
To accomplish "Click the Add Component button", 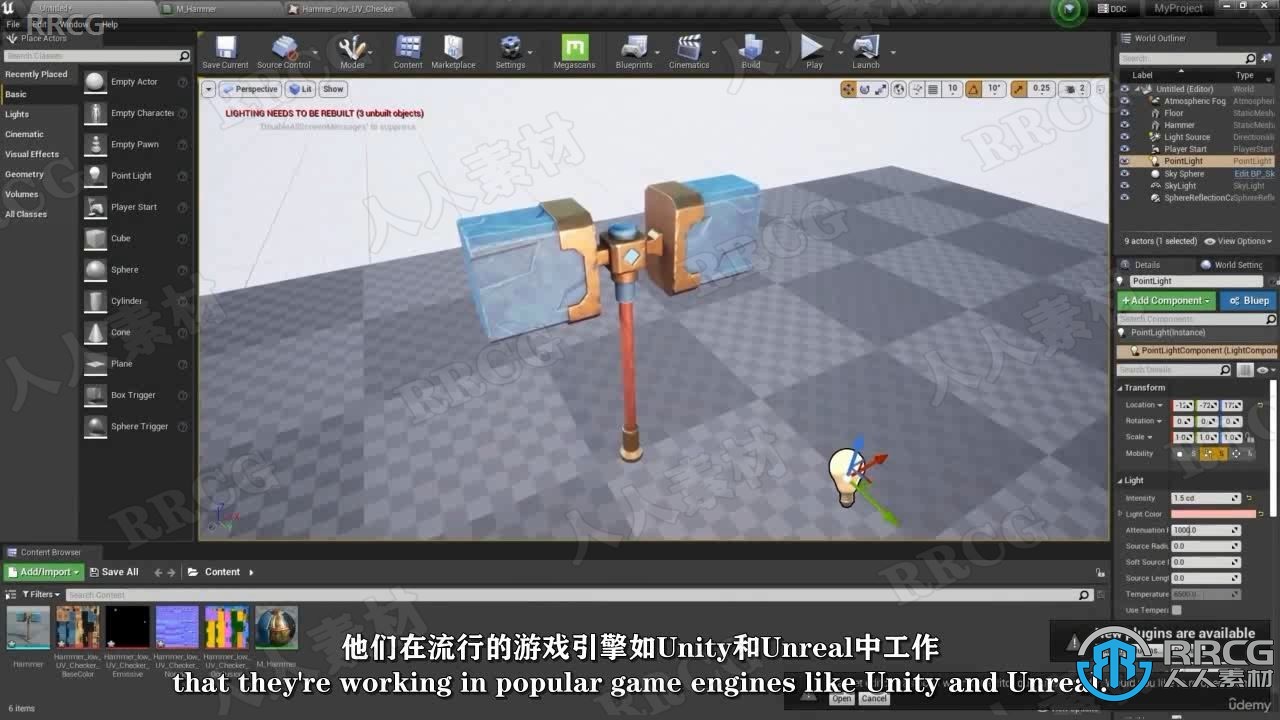I will [x=1166, y=301].
